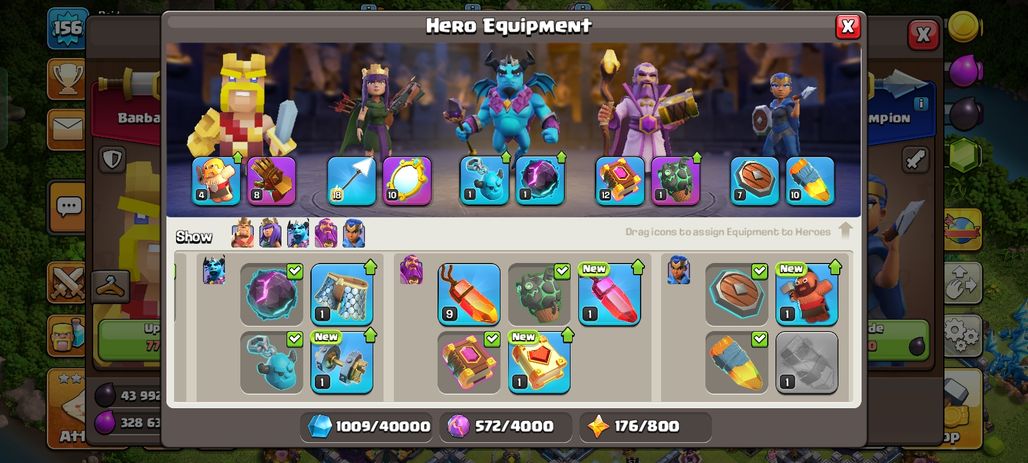Image resolution: width=1028 pixels, height=463 pixels.
Task: Toggle Minion Prince filter in Show row
Action: click(x=298, y=233)
